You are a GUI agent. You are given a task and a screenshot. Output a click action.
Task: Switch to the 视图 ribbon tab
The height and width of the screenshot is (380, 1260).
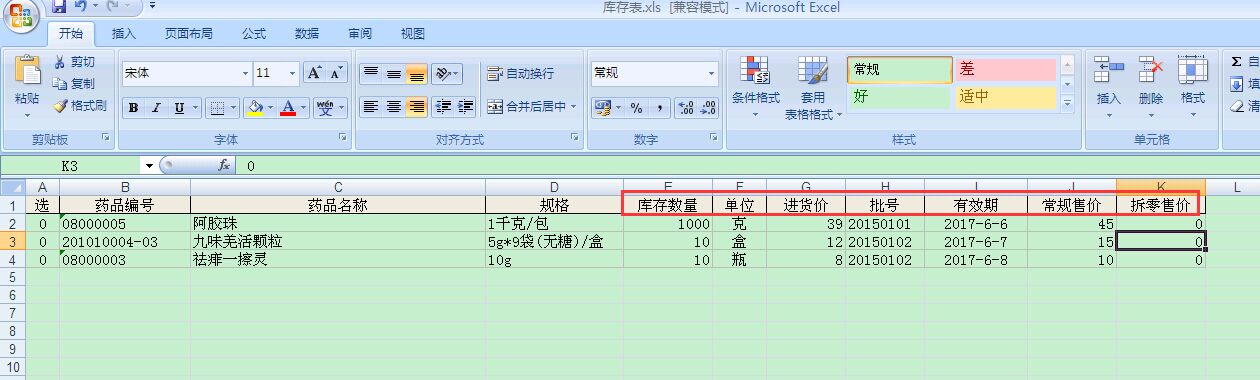[x=412, y=33]
